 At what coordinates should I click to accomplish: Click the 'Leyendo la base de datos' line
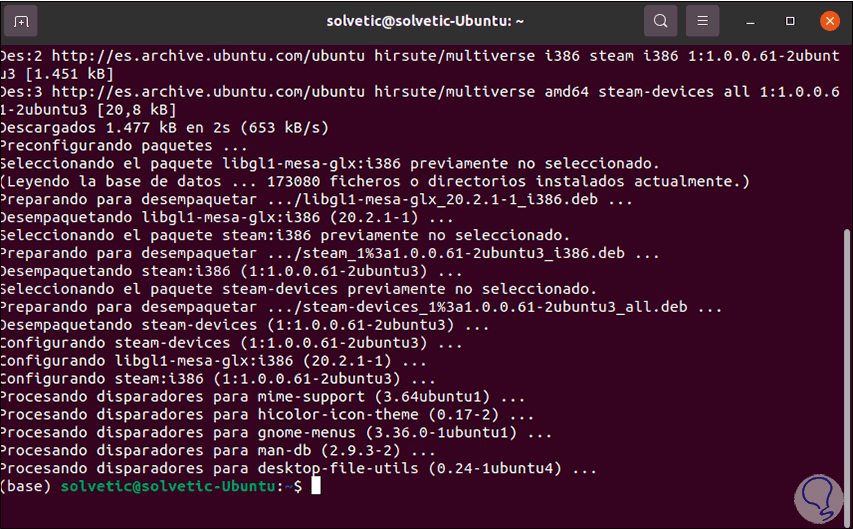pos(375,182)
